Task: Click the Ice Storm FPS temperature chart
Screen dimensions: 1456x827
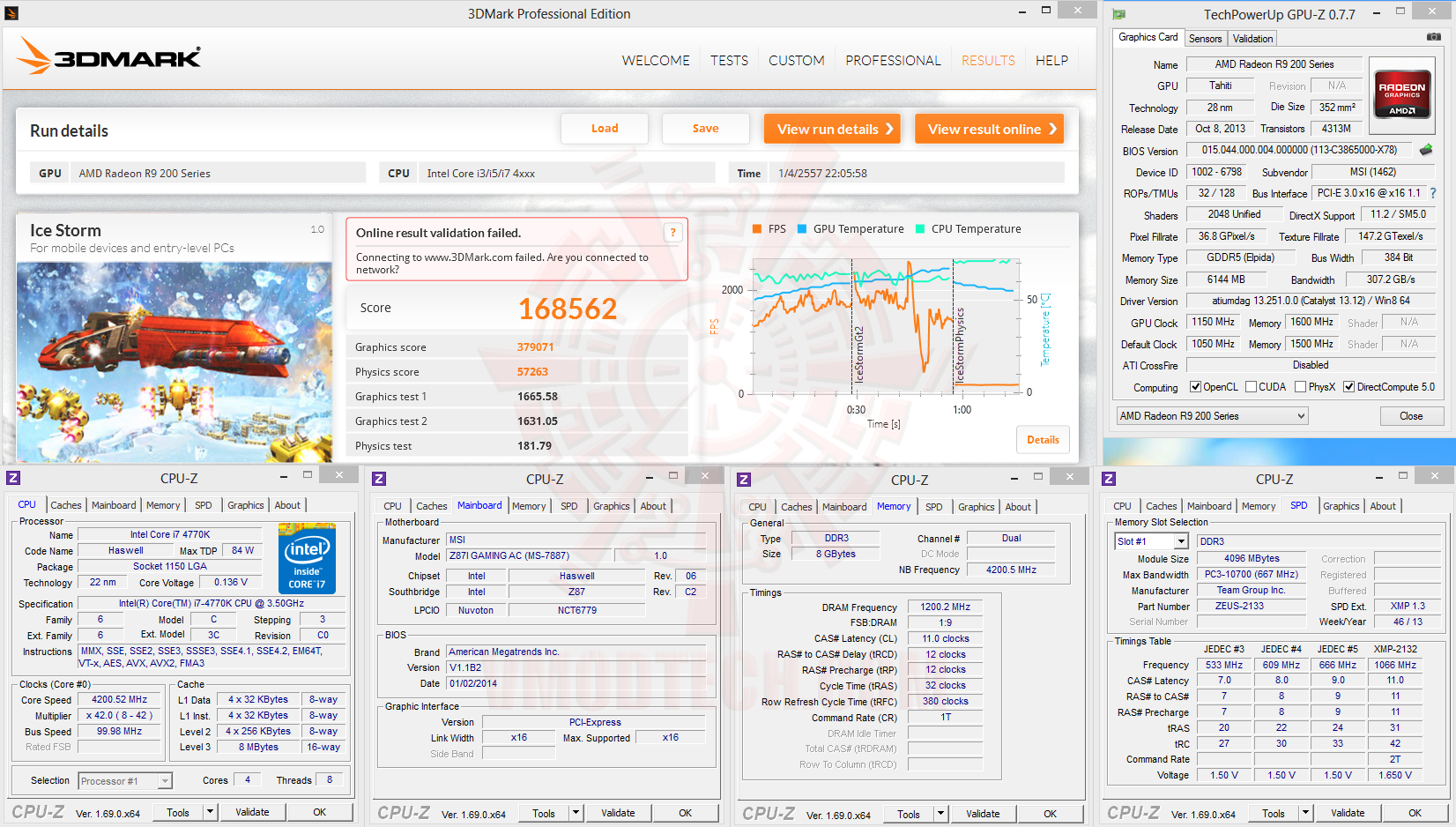Action: (x=884, y=324)
